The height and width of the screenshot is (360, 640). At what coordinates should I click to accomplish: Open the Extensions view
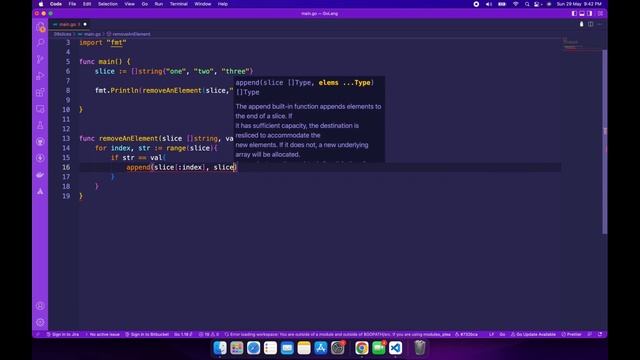point(40,92)
